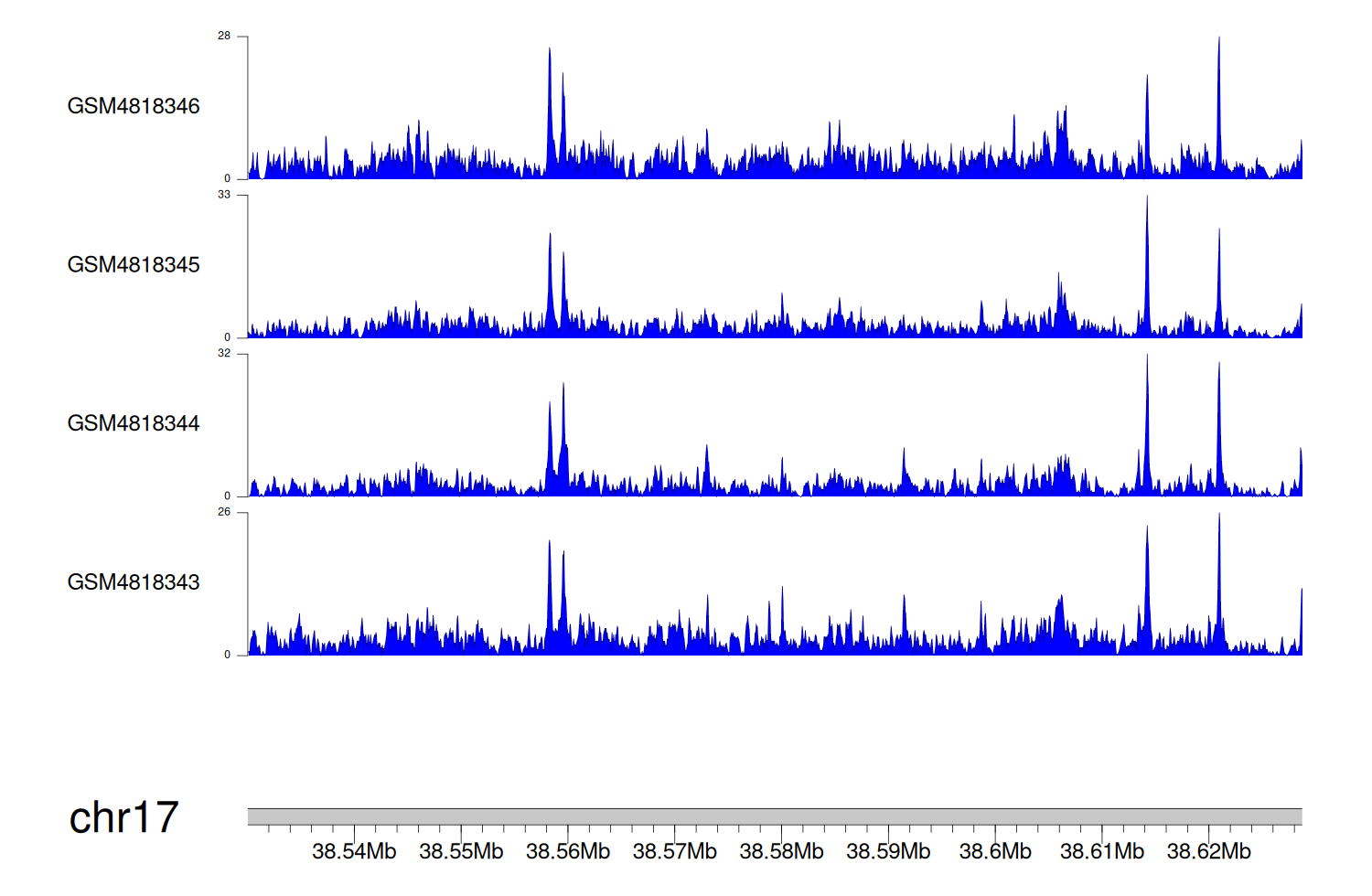The height and width of the screenshot is (896, 1372).
Task: Click the GSM4818344 track name
Action: coord(134,423)
